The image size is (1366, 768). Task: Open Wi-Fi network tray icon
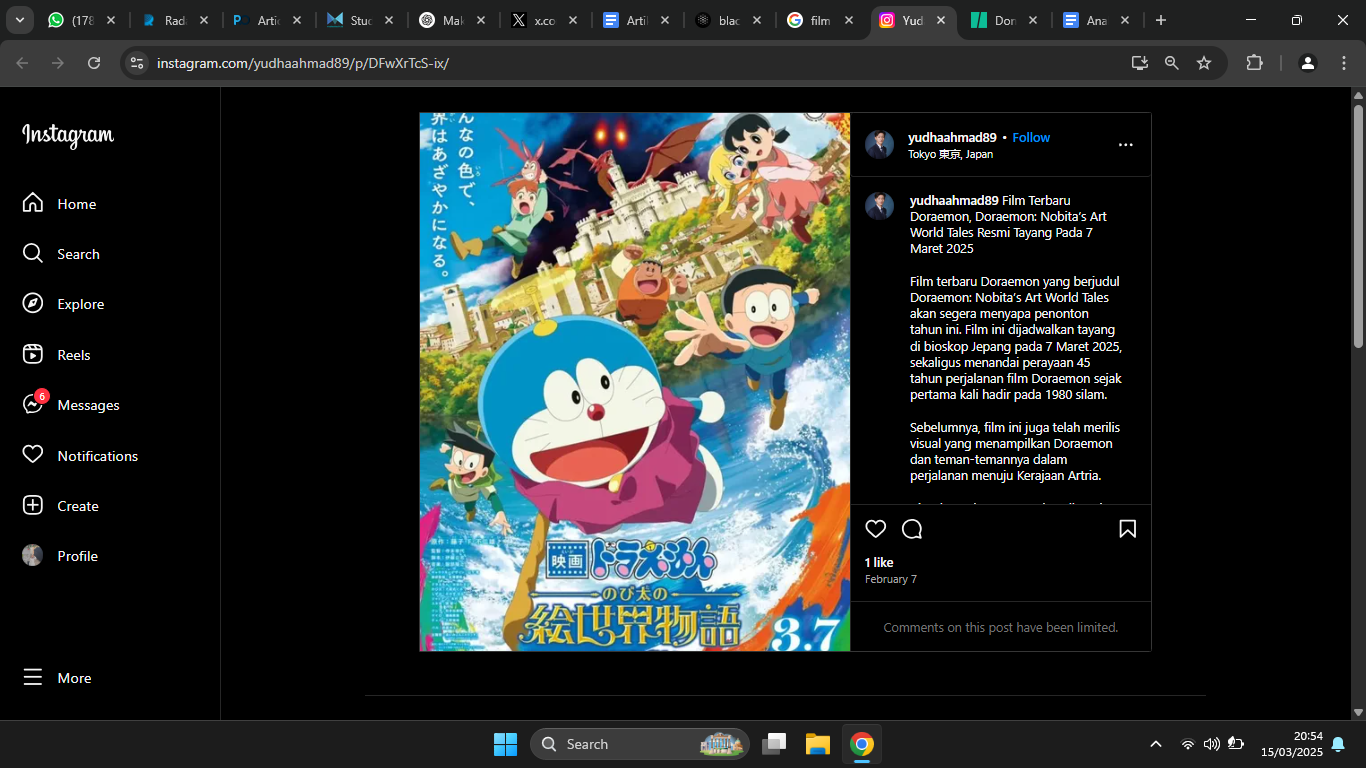[x=1188, y=744]
